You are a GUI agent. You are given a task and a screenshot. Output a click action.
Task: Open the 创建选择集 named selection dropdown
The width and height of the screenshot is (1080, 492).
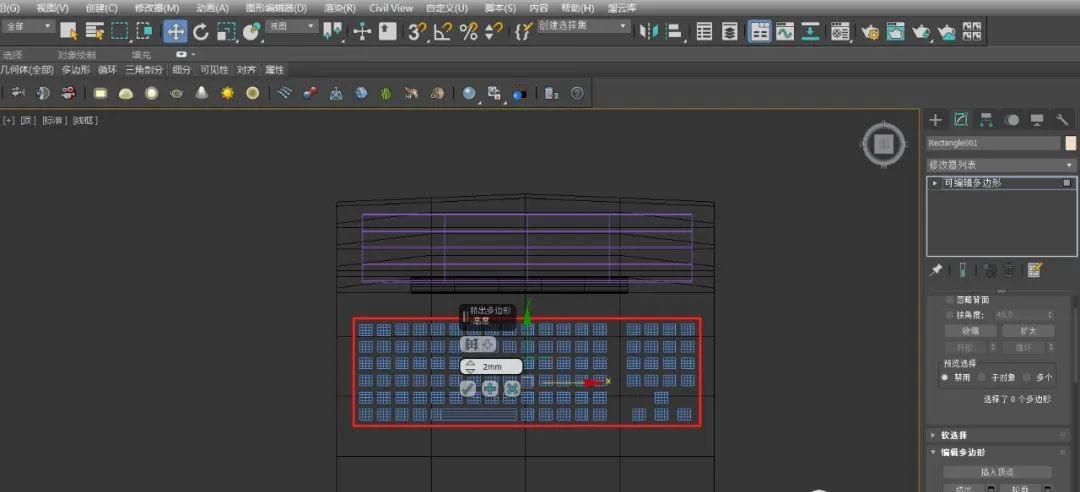coord(583,26)
